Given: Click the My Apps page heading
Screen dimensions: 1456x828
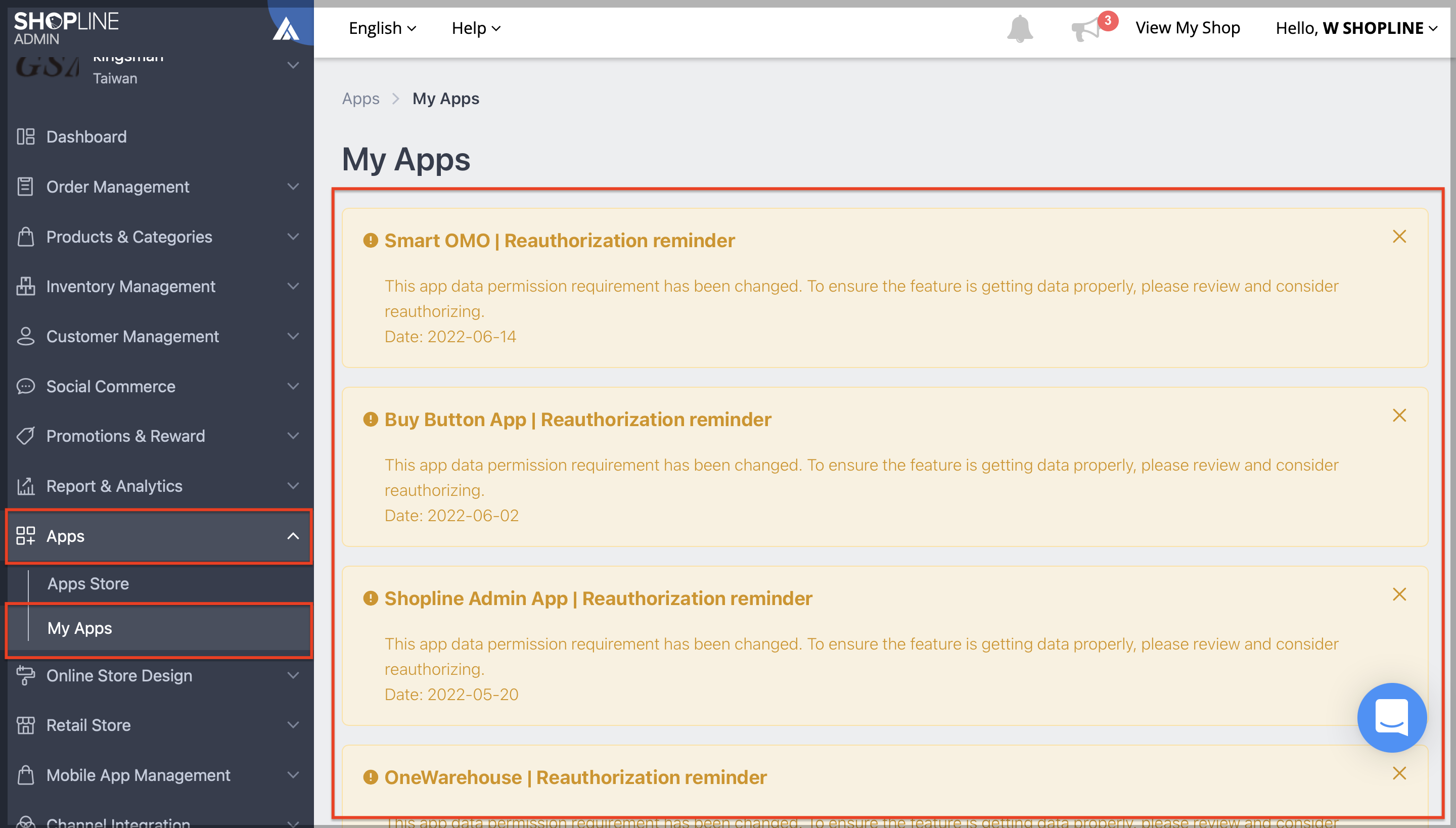Looking at the screenshot, I should pos(406,159).
